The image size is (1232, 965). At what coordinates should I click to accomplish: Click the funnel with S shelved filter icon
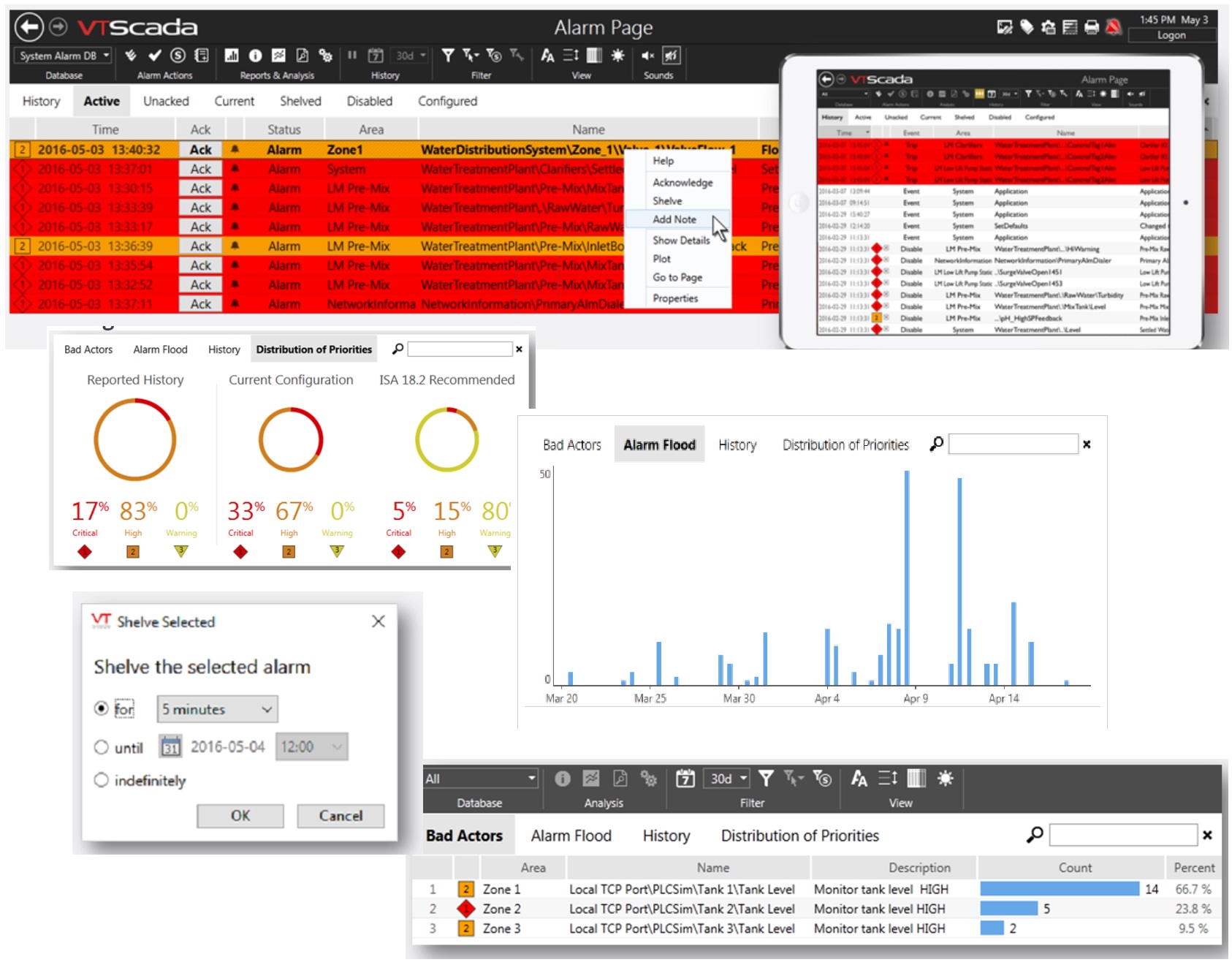coord(494,56)
